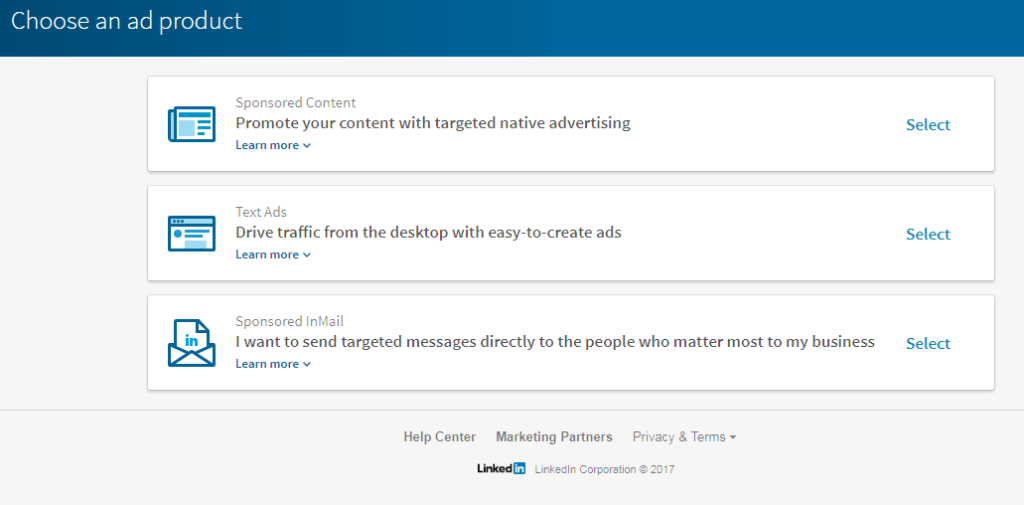Viewport: 1024px width, 505px height.
Task: Click 'Drive traffic from the desktop' description
Action: [x=428, y=233]
